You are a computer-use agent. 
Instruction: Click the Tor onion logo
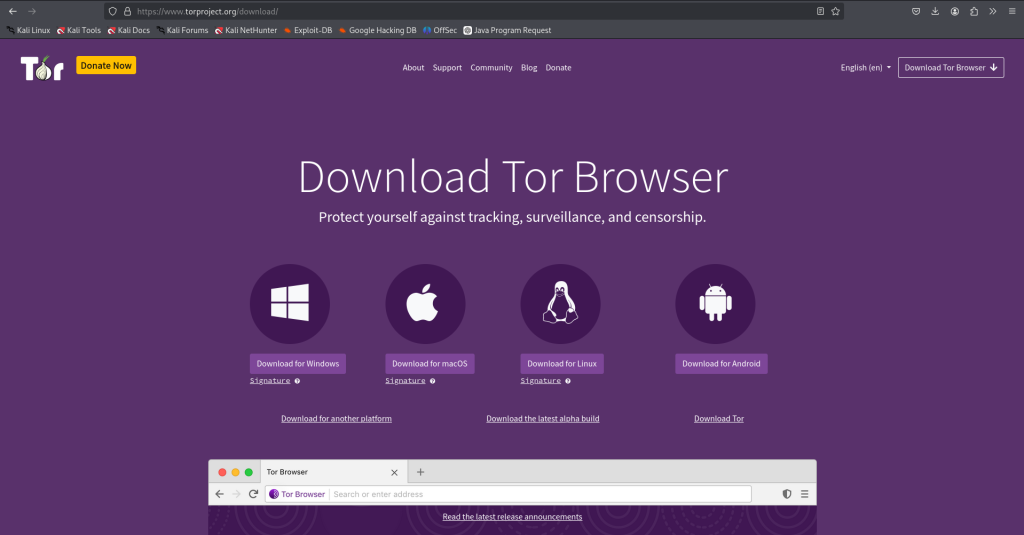[x=42, y=68]
